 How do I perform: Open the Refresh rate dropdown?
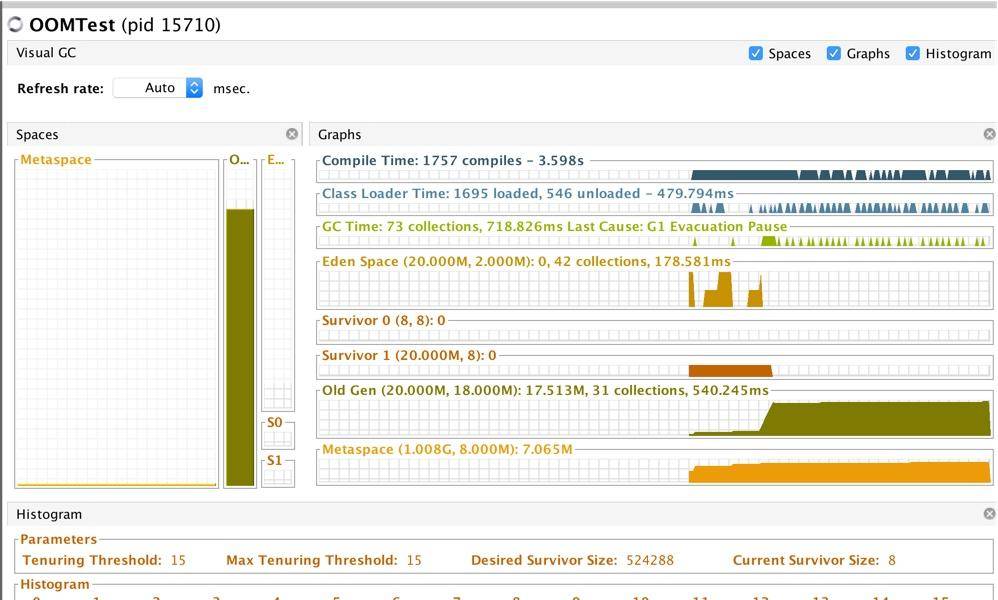point(194,88)
